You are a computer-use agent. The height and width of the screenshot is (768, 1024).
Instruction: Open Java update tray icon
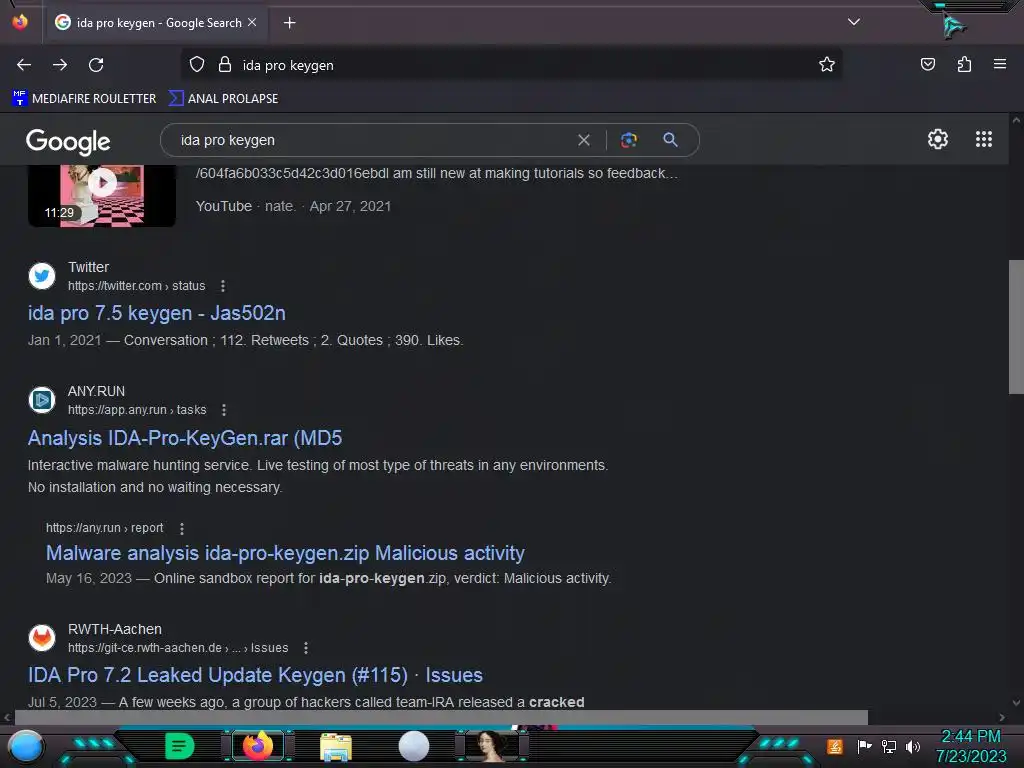(x=835, y=746)
